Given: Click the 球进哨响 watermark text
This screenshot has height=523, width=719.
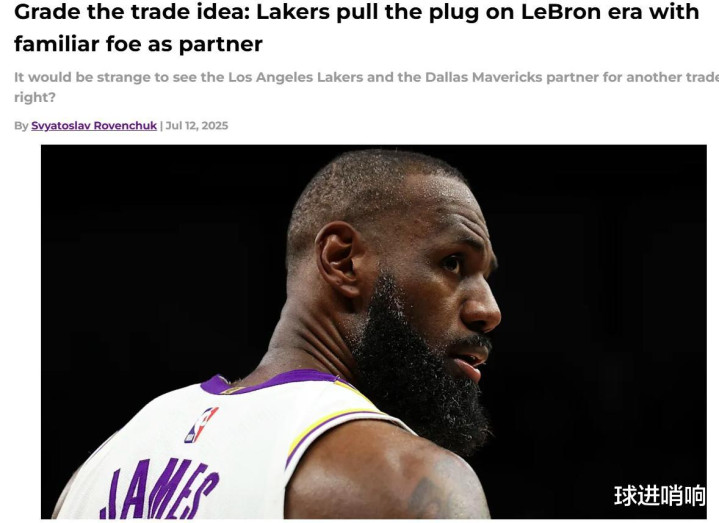Looking at the screenshot, I should pos(659,495).
